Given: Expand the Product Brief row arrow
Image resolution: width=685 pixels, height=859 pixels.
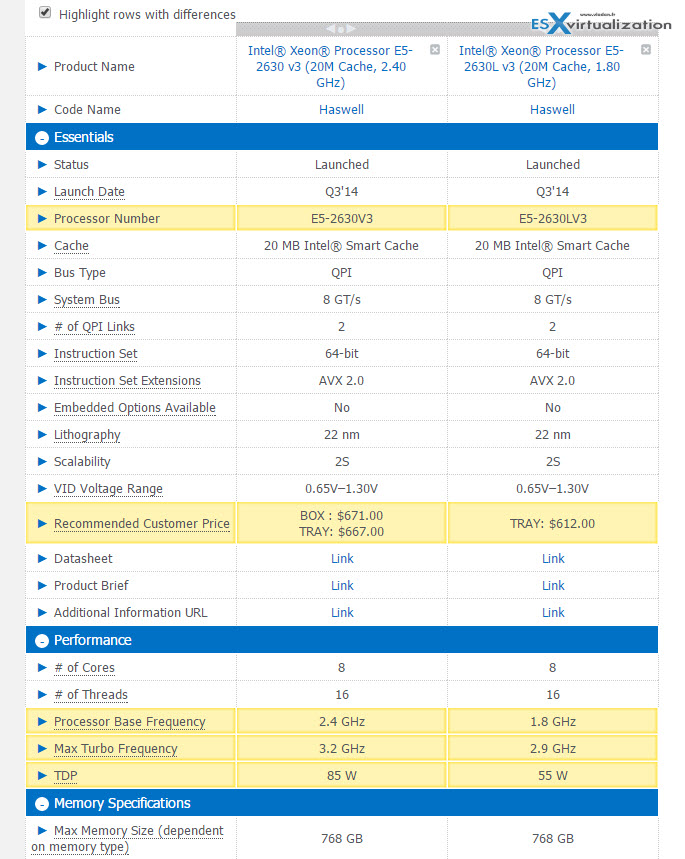Looking at the screenshot, I should [x=42, y=586].
